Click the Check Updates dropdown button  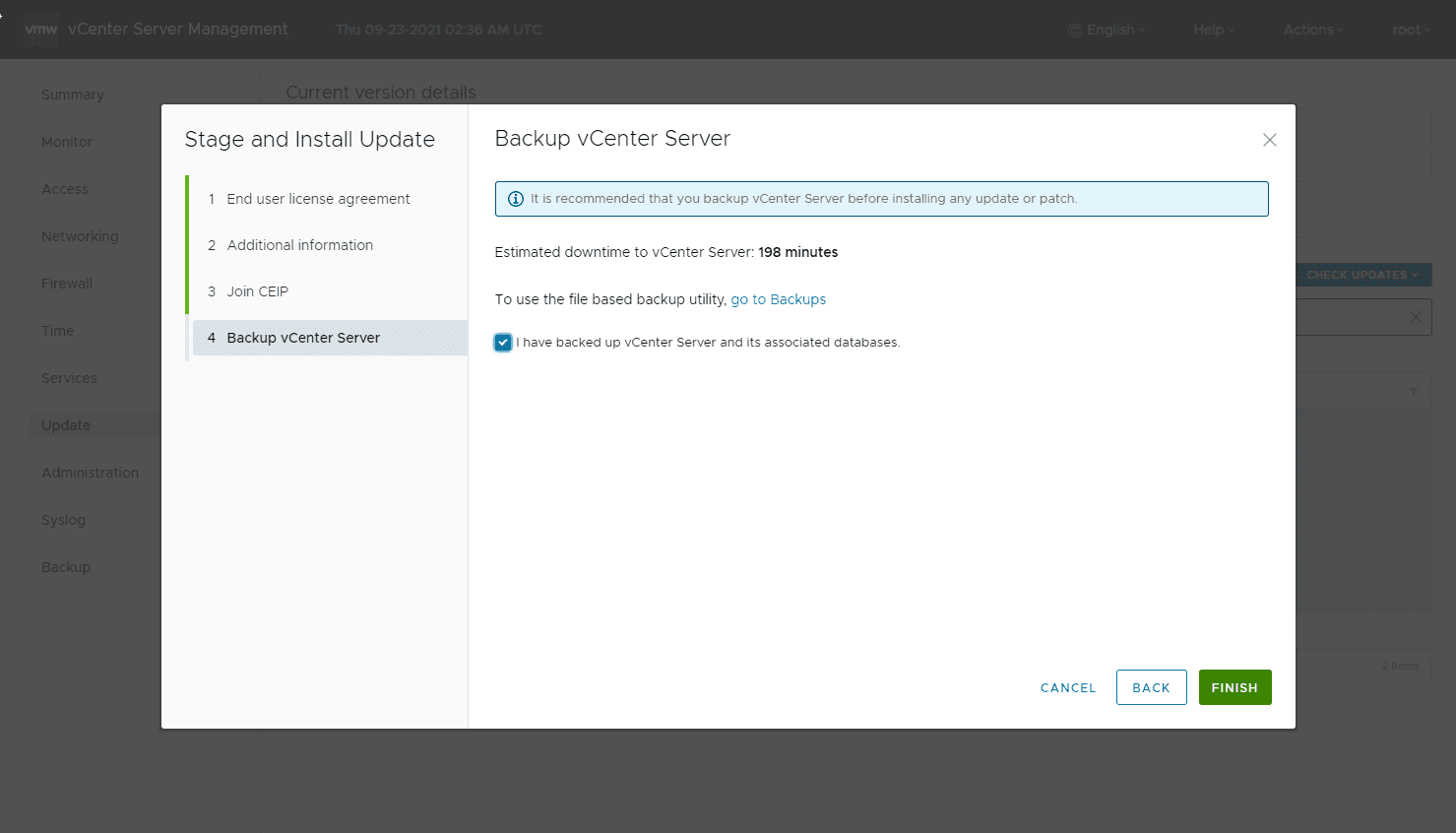1361,276
